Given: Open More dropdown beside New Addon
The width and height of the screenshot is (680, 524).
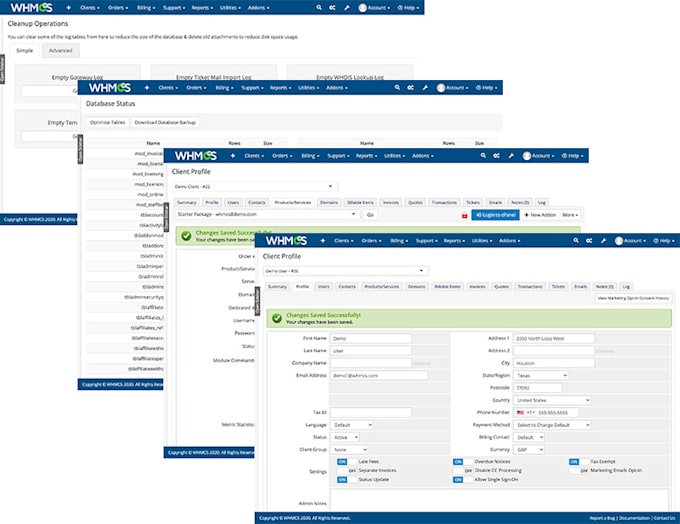Looking at the screenshot, I should [x=570, y=215].
